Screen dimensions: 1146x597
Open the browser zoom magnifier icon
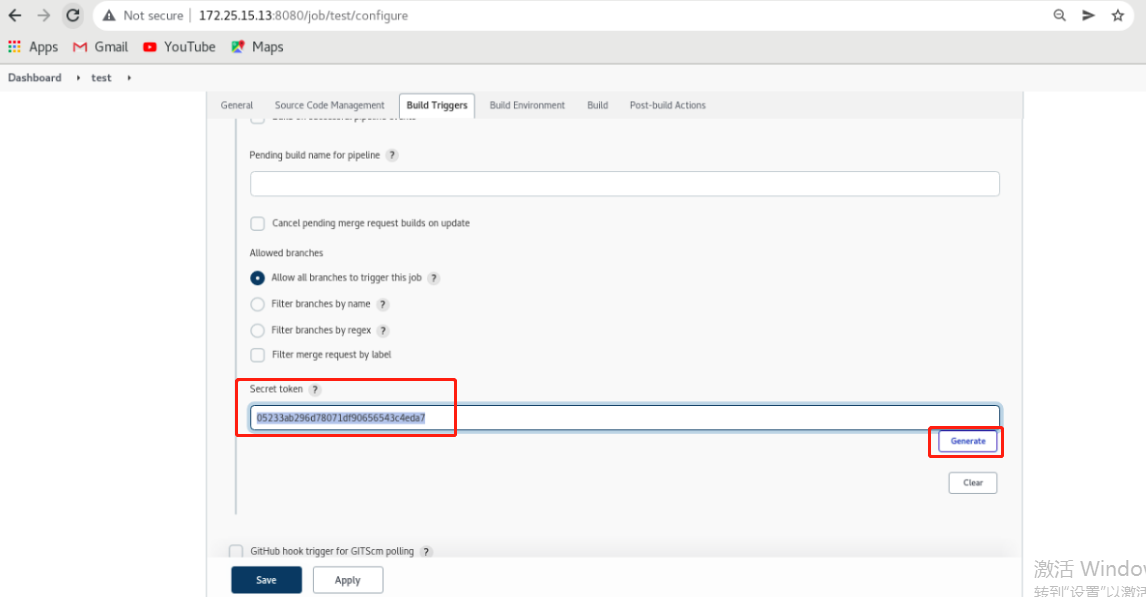(1059, 15)
